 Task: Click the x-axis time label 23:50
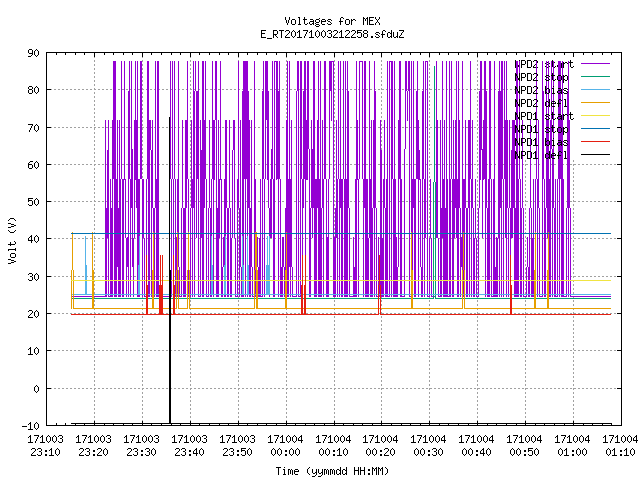(x=237, y=452)
